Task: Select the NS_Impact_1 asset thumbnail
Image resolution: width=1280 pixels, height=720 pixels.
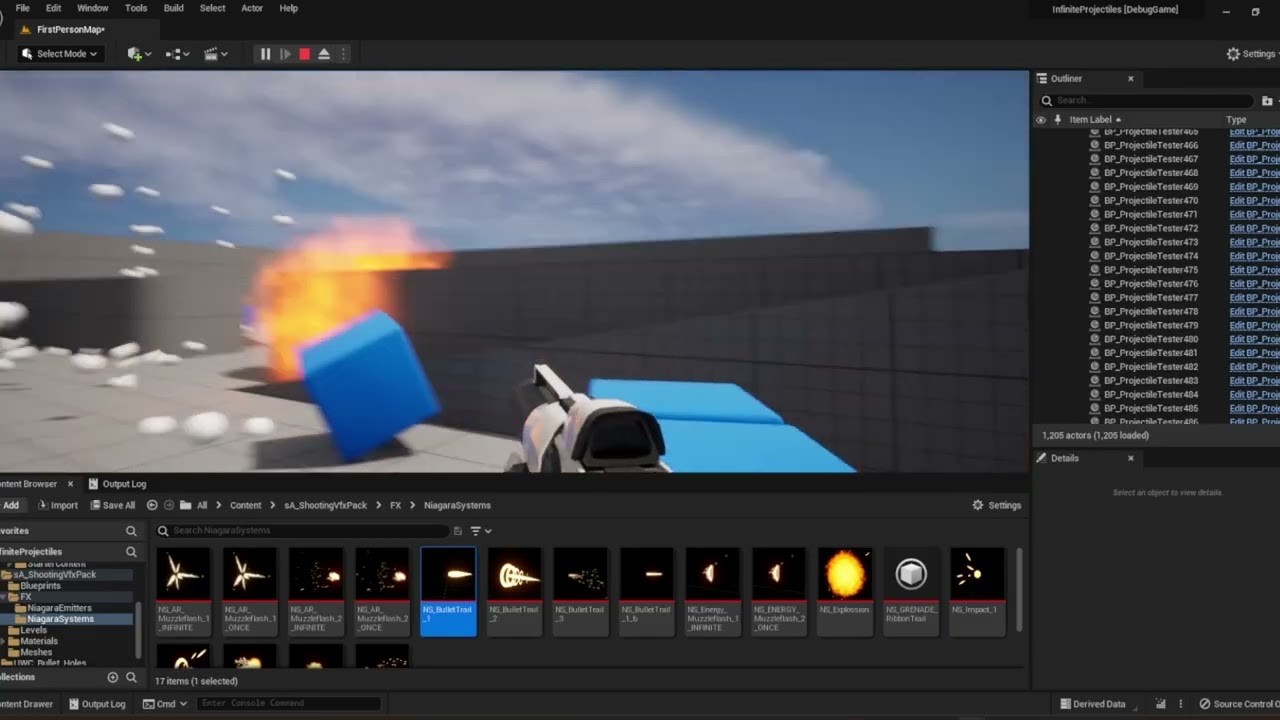Action: click(x=977, y=591)
